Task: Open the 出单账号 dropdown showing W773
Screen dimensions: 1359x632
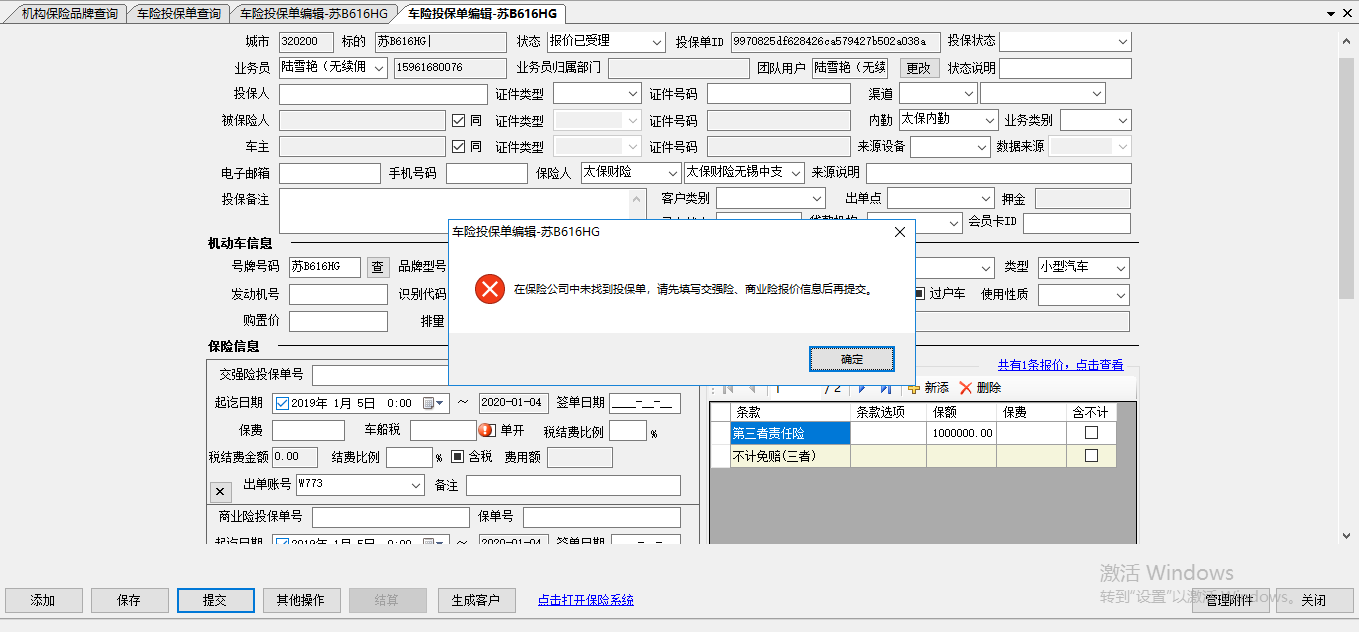Action: [416, 485]
